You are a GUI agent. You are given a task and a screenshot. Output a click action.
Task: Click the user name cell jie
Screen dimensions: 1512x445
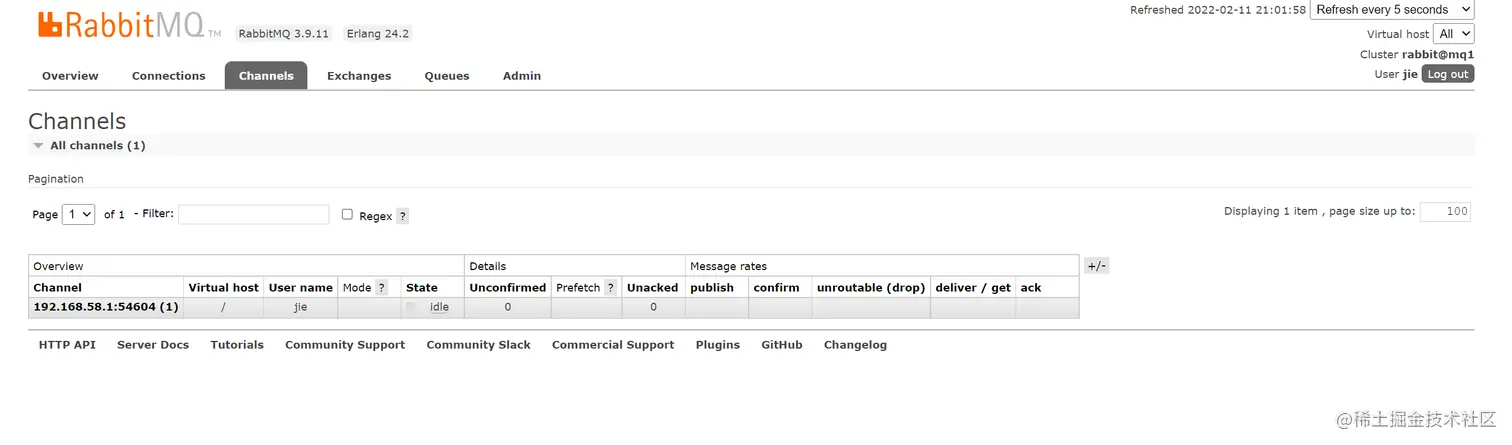301,308
